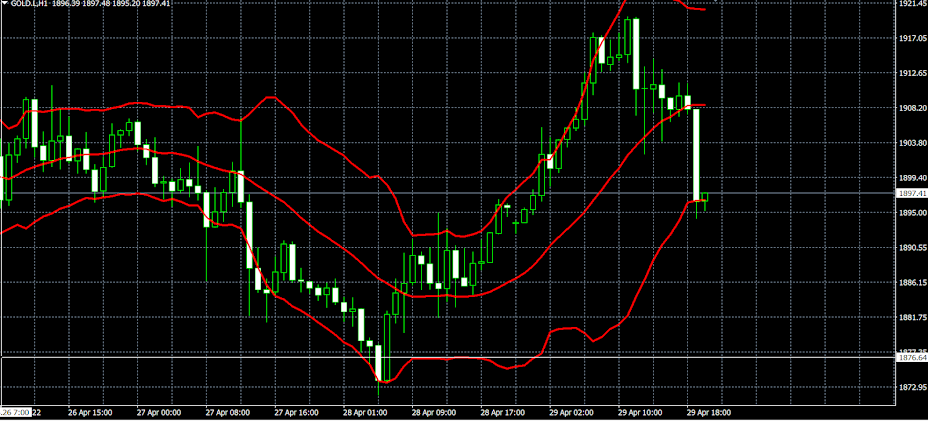This screenshot has height=421, width=928.
Task: Click the 1886.15 price axis label
Action: click(x=913, y=282)
